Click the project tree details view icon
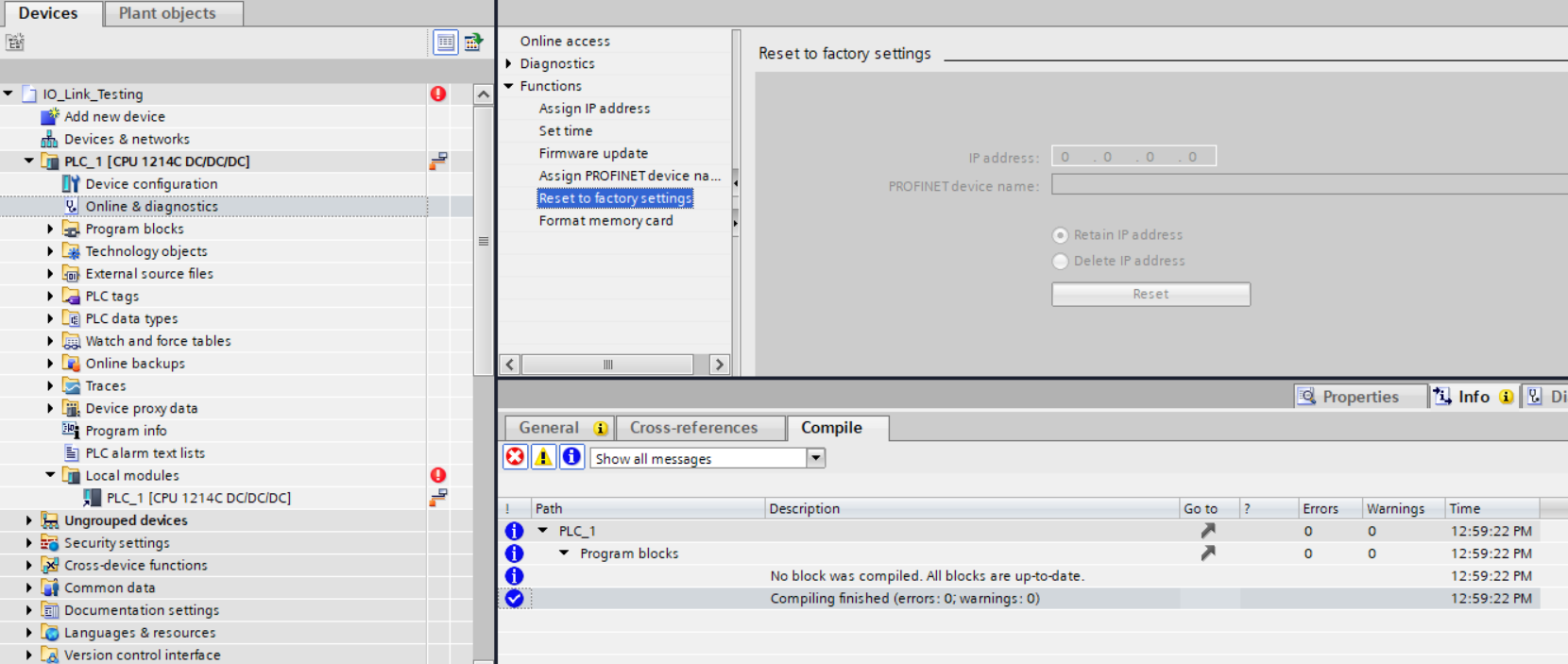This screenshot has height=664, width=1568. pos(446,42)
